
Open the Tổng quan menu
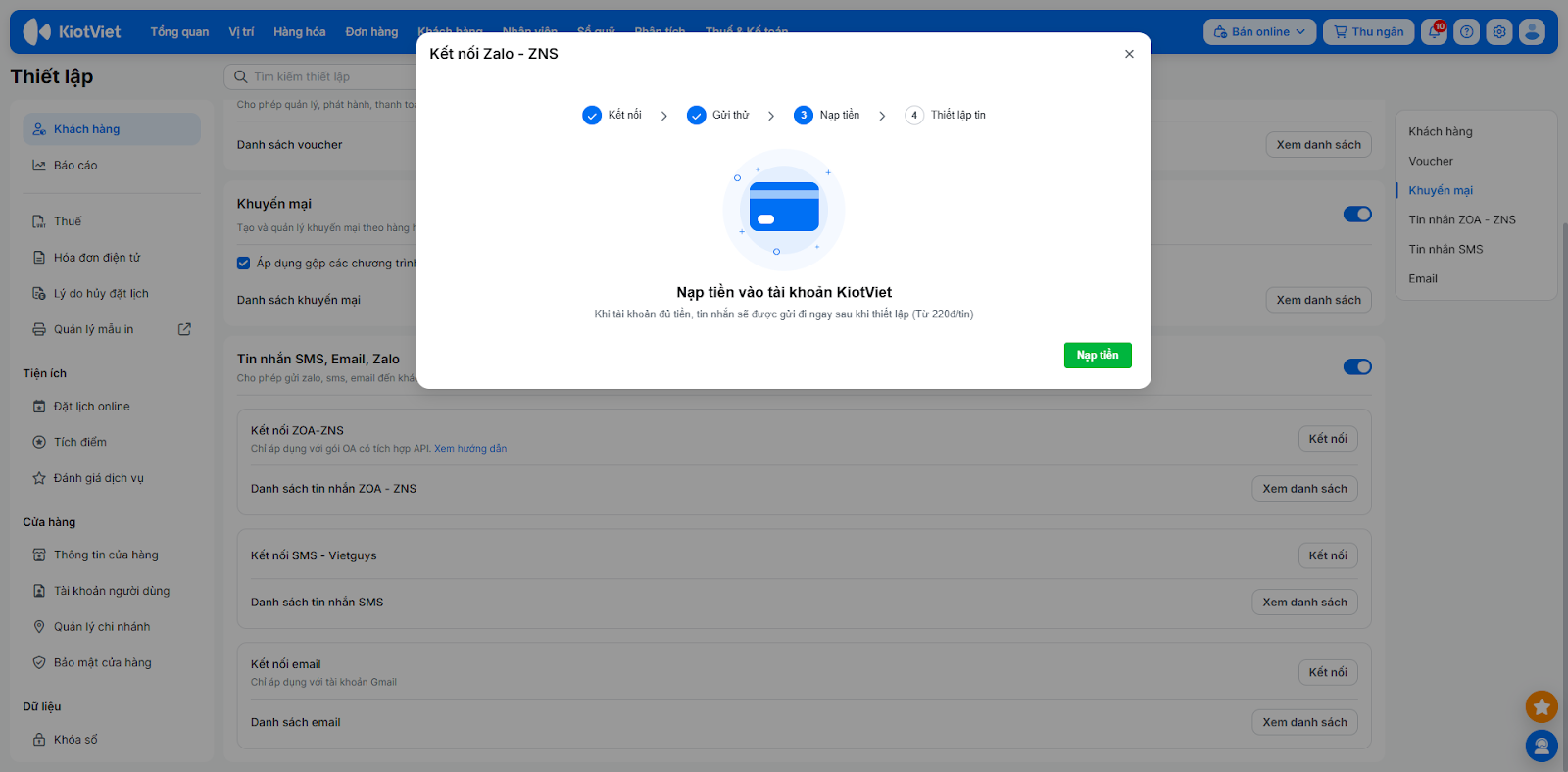coord(179,32)
